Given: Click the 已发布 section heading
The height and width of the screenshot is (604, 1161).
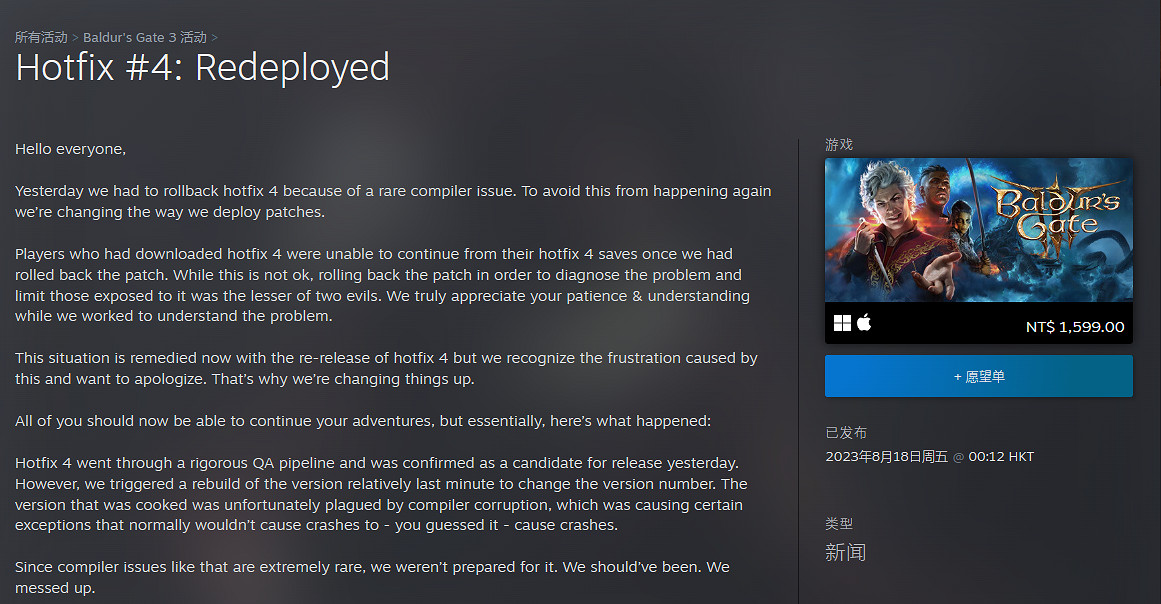Looking at the screenshot, I should [846, 433].
